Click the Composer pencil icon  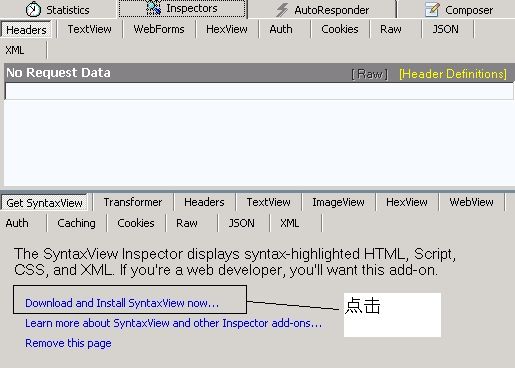click(432, 9)
